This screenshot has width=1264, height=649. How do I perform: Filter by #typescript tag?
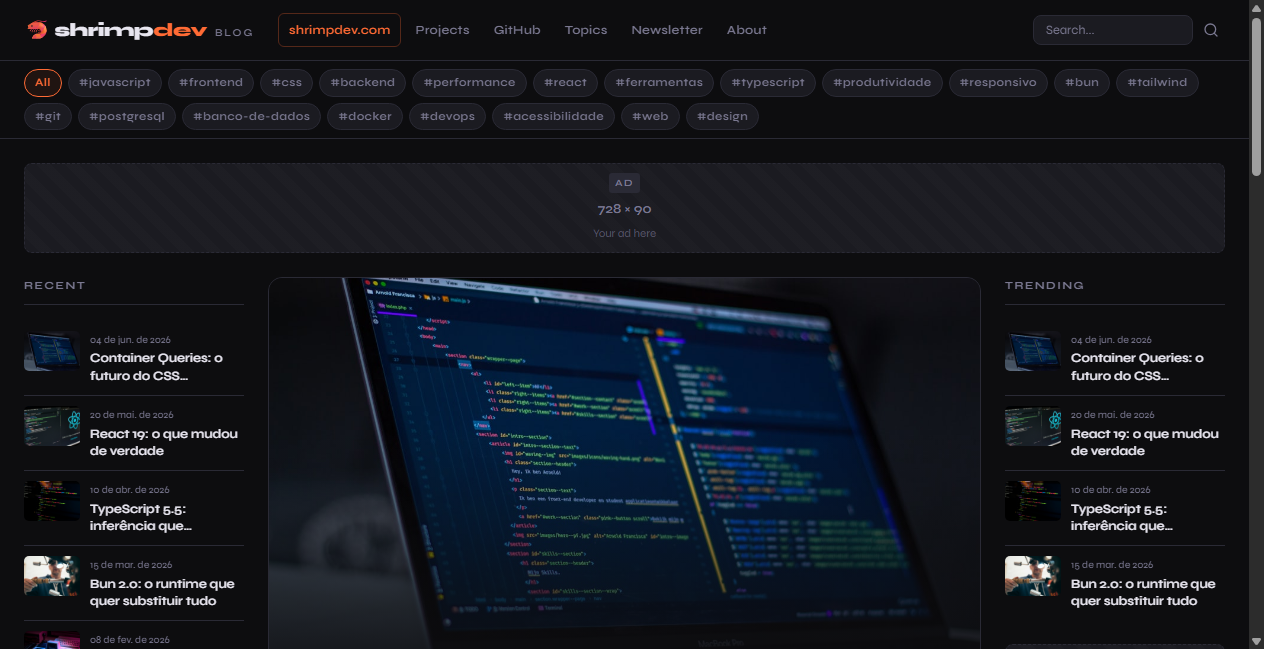769,83
